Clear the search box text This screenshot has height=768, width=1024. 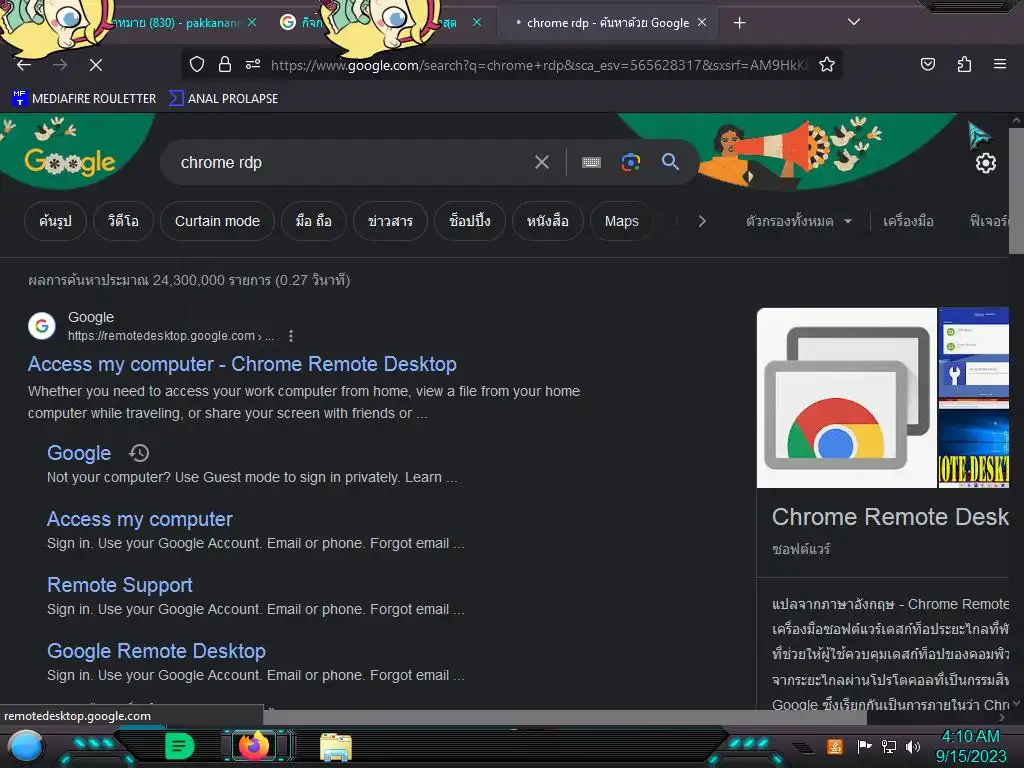pyautogui.click(x=541, y=162)
